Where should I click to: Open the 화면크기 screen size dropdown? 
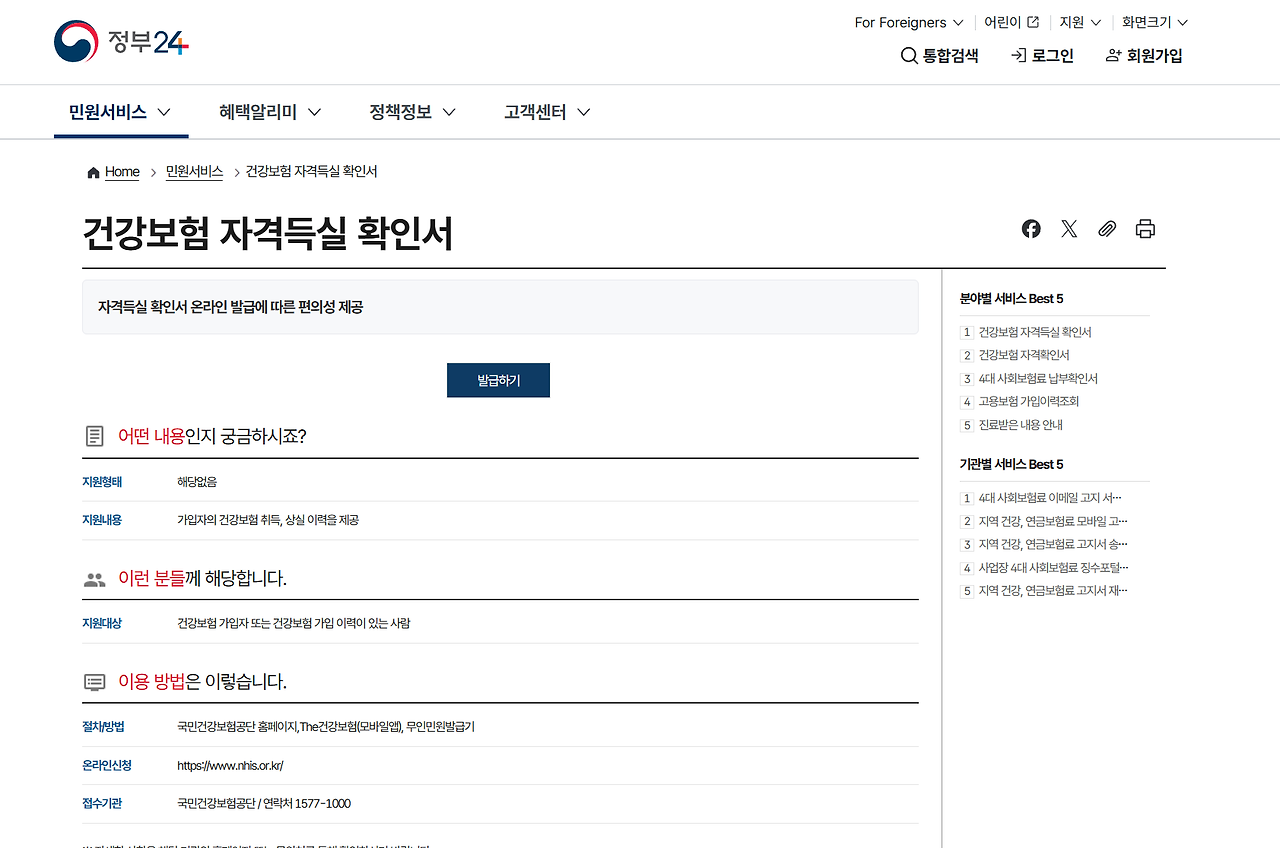[x=1155, y=22]
